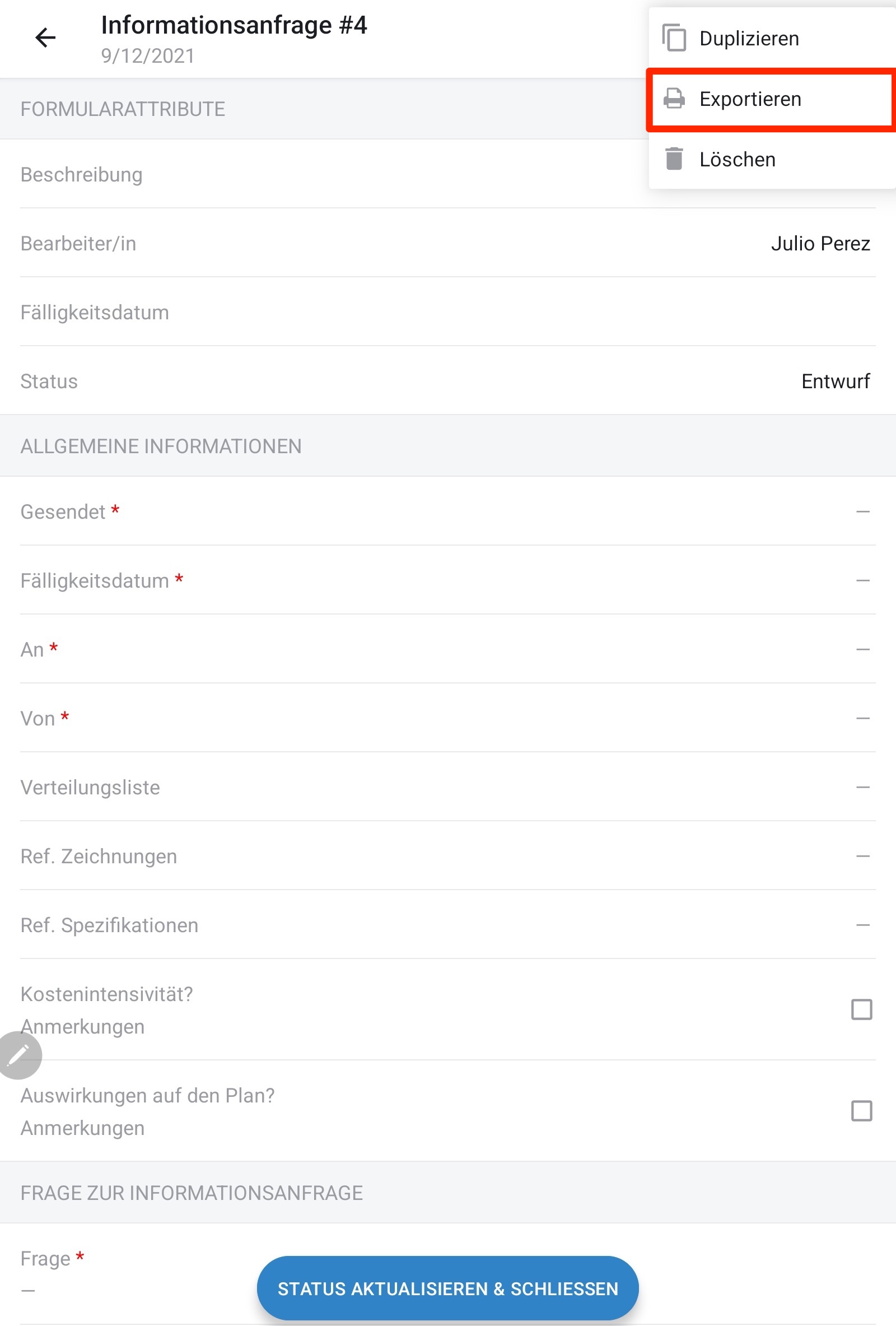The image size is (896, 1326).
Task: Toggle the Kostenintensivität checkbox
Action: coord(861,1009)
